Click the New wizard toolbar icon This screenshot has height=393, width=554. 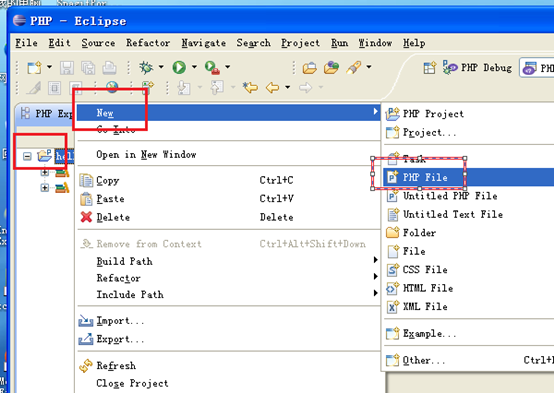35,67
